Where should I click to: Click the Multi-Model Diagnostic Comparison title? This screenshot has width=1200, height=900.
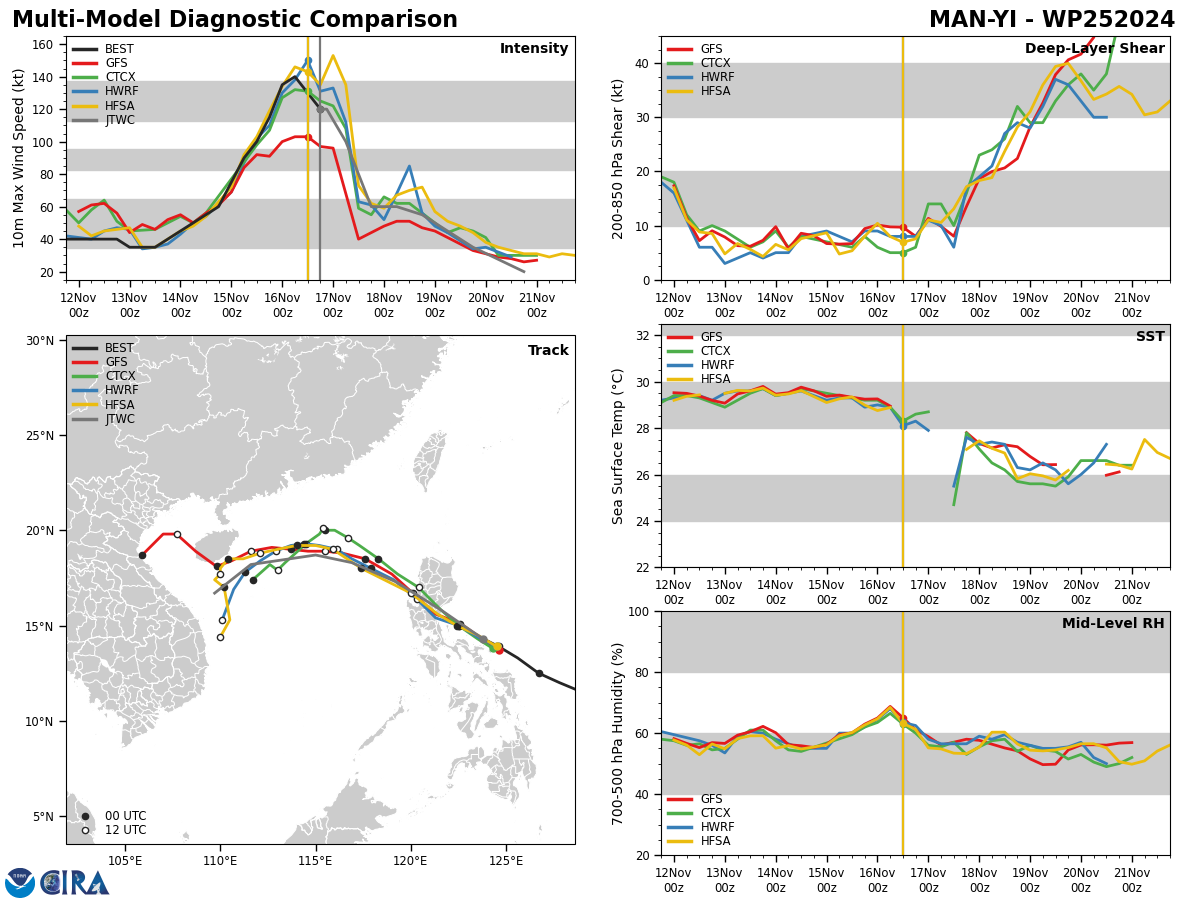coord(235,20)
